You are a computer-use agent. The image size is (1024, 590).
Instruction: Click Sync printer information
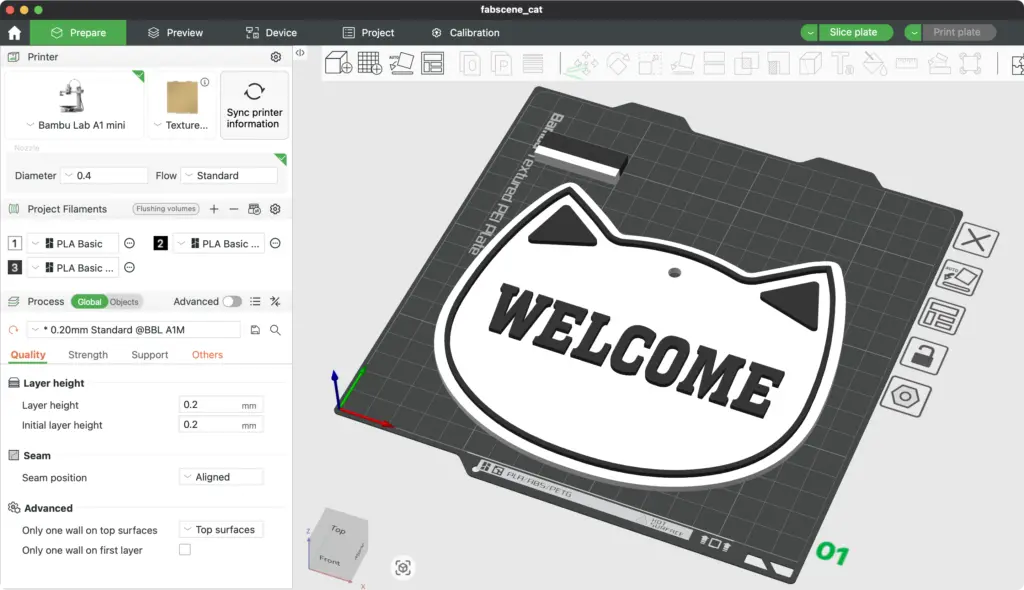(254, 105)
